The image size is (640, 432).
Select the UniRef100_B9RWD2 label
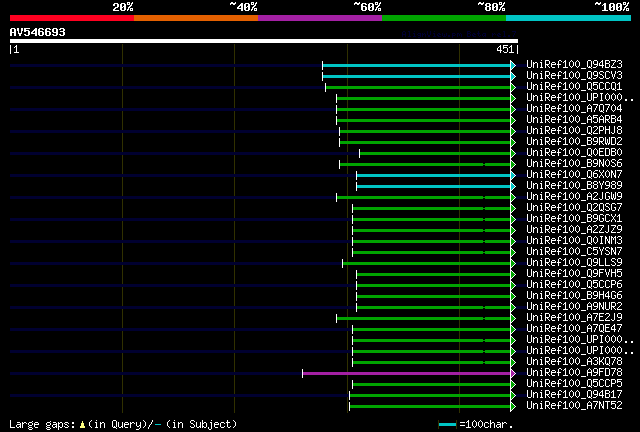pos(574,142)
